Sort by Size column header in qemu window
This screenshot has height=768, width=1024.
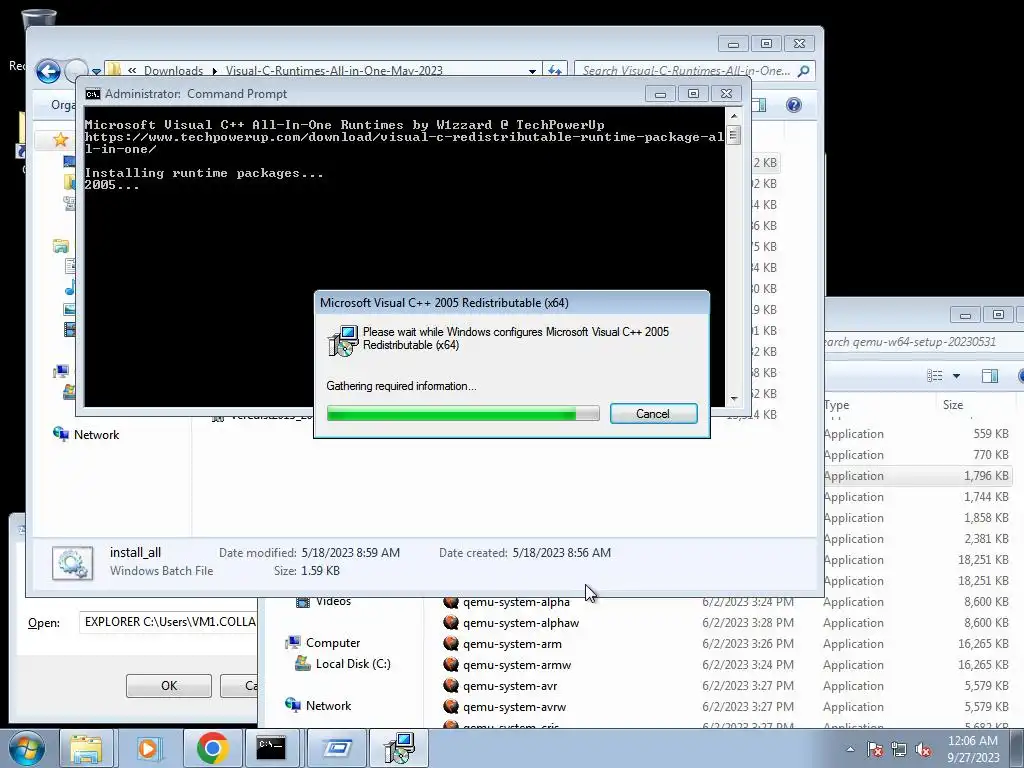click(x=953, y=405)
